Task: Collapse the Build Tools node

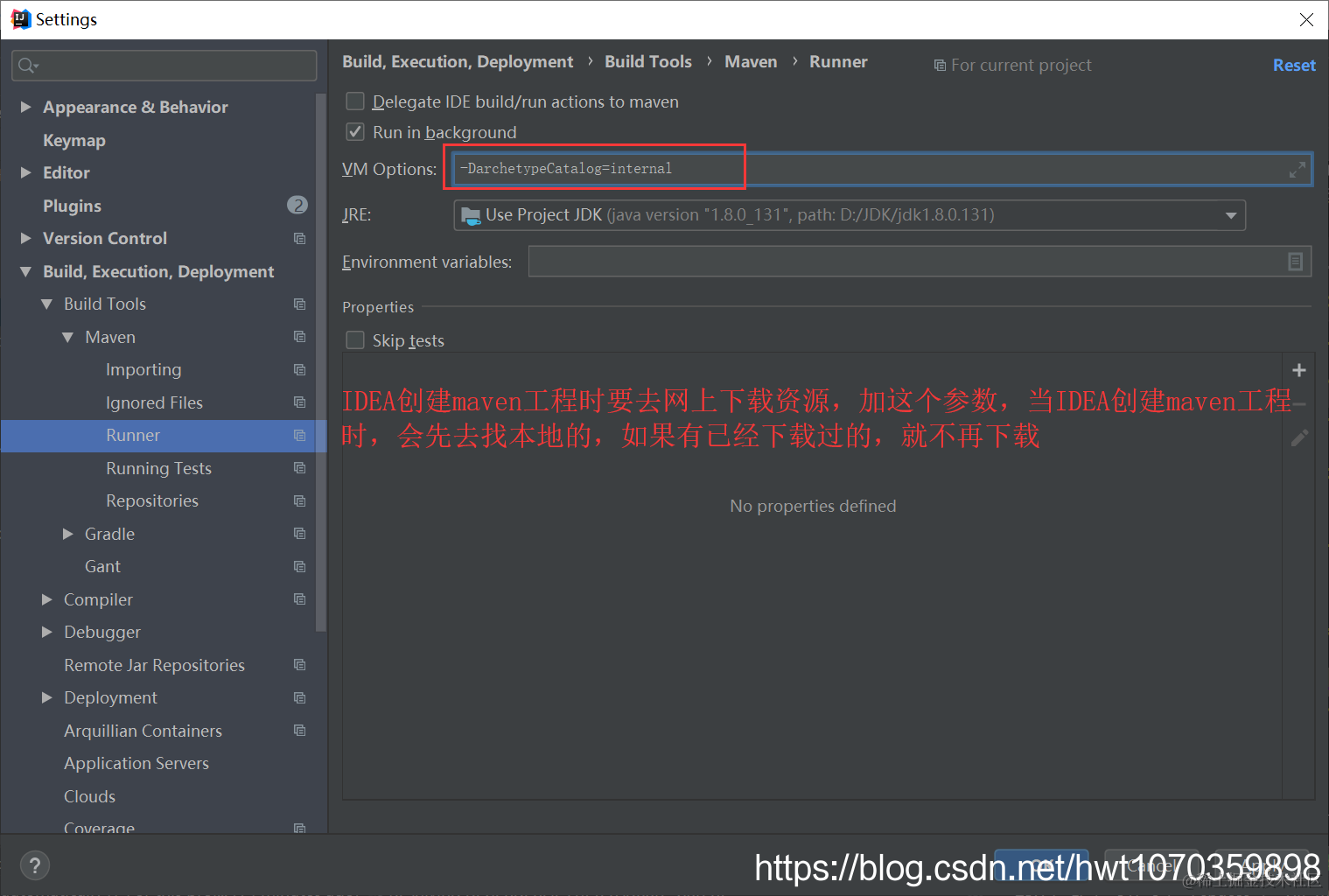Action: click(46, 304)
